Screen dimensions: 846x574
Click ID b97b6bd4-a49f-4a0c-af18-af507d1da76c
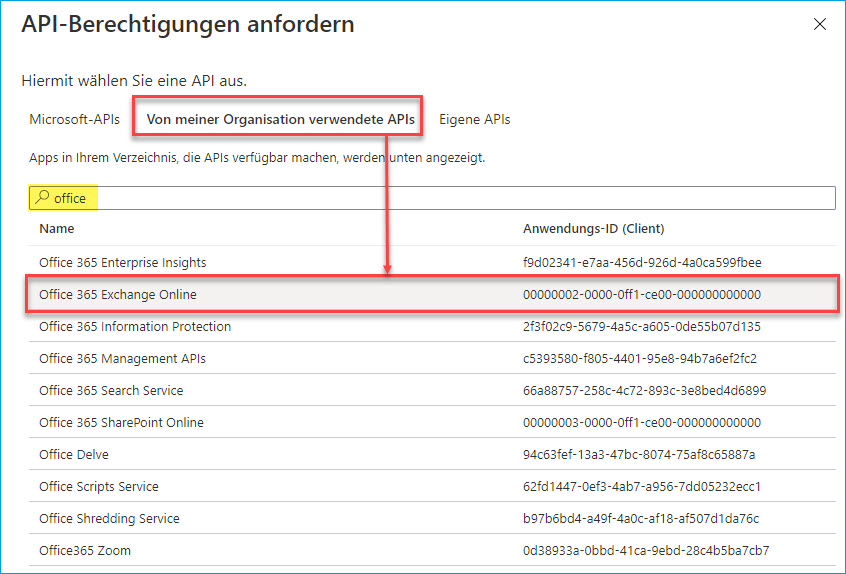tap(641, 518)
